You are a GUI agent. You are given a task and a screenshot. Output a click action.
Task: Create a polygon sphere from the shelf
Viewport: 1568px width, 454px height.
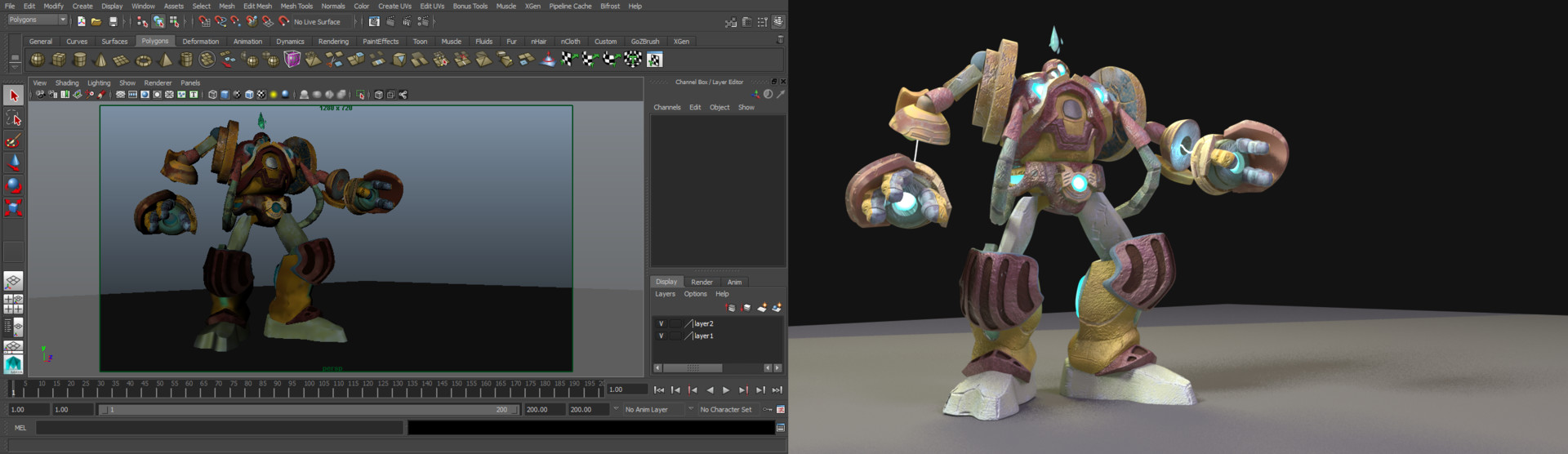[38, 60]
